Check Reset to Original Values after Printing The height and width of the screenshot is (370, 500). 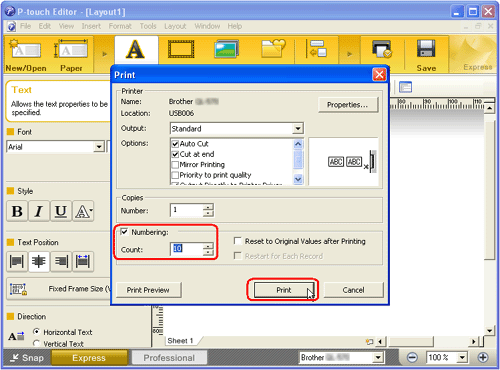(x=238, y=241)
